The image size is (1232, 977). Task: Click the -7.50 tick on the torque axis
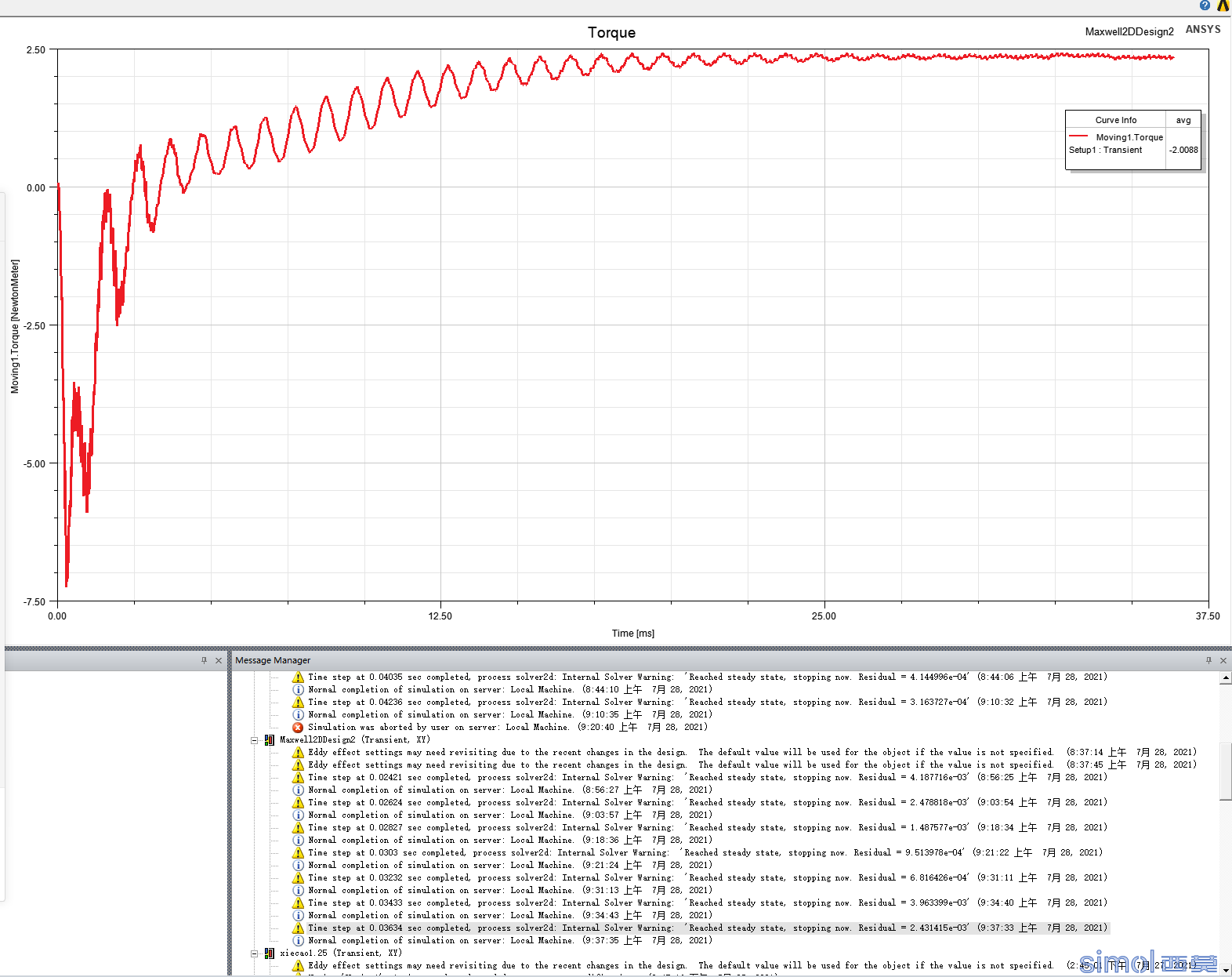34,601
